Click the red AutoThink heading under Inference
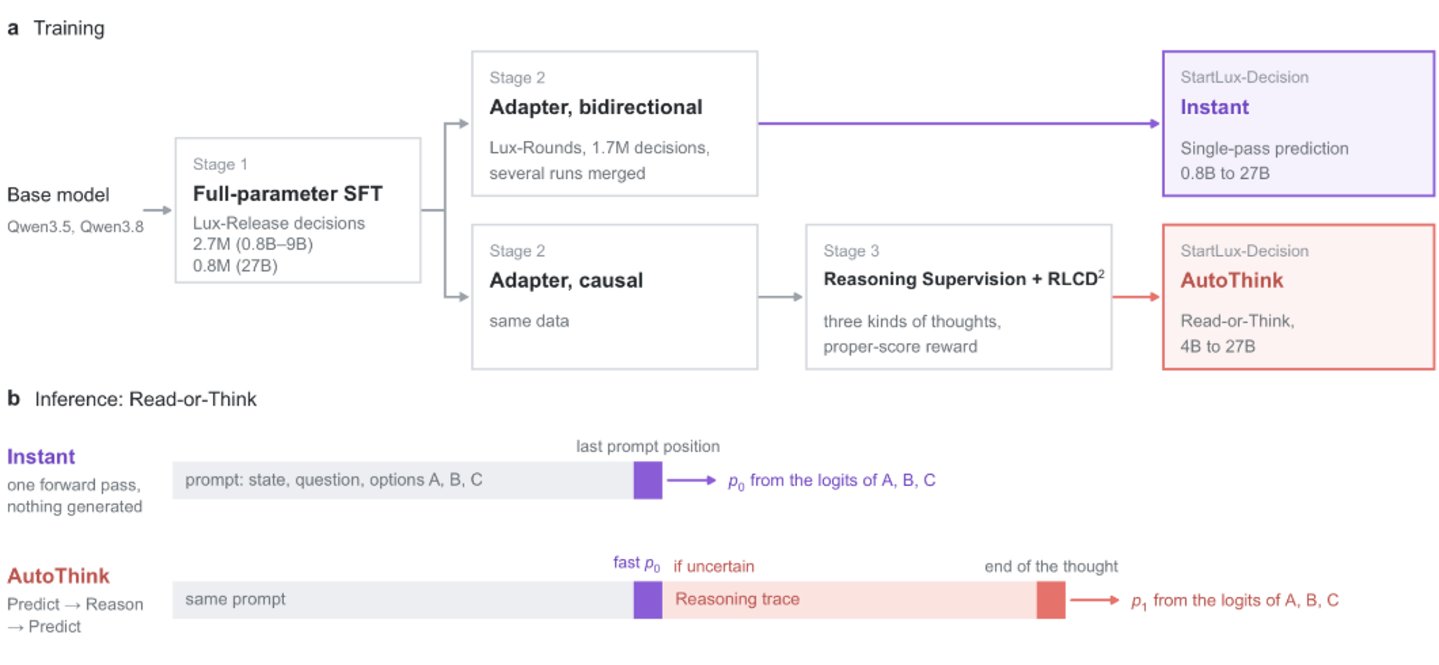The width and height of the screenshot is (1439, 665). [x=58, y=577]
